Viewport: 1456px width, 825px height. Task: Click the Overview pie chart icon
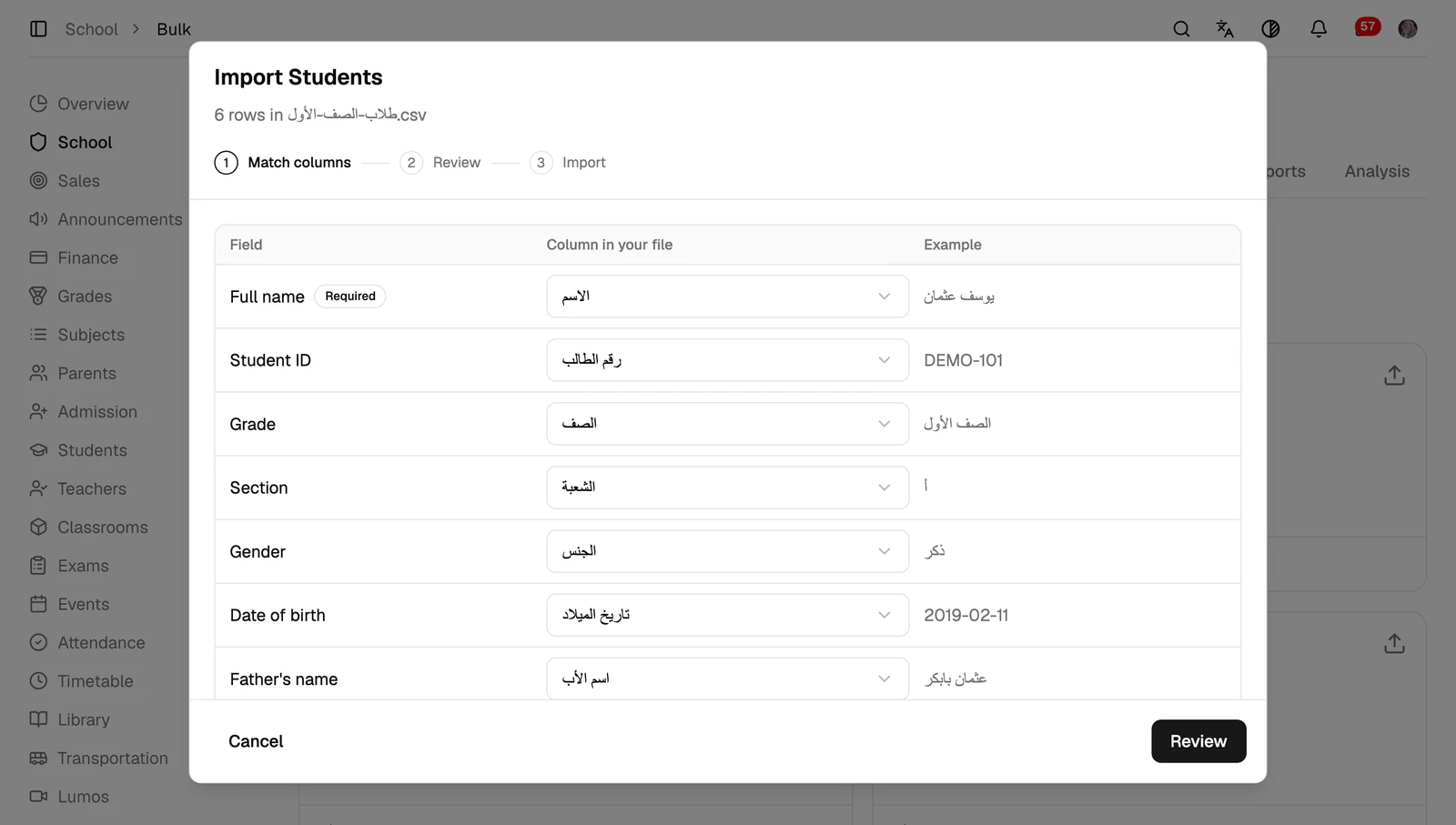(38, 104)
